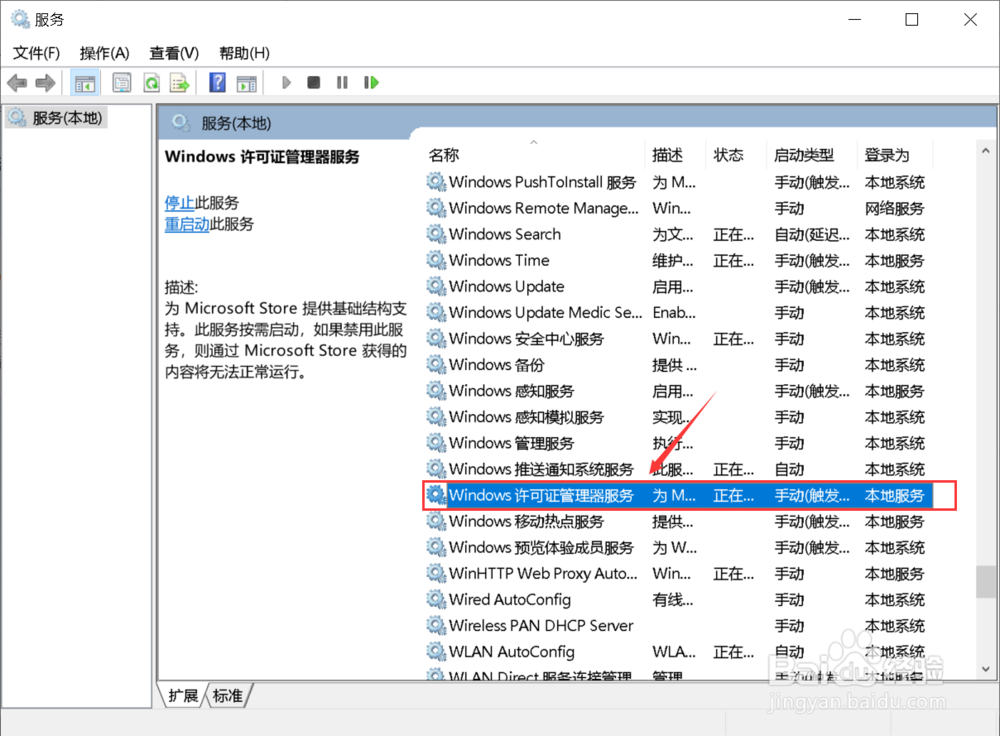This screenshot has width=1000, height=736.
Task: Click the 停止 service link
Action: (x=179, y=203)
